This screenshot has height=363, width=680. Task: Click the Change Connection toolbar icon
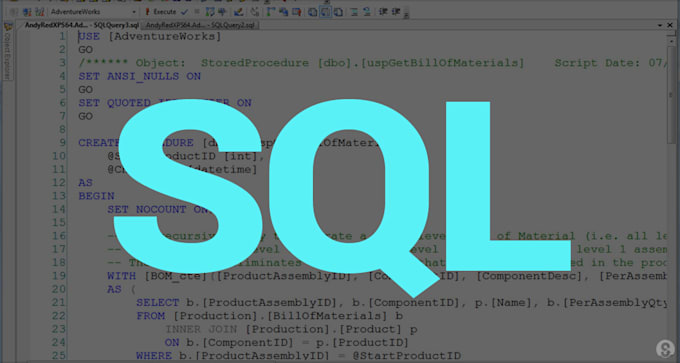[40, 12]
